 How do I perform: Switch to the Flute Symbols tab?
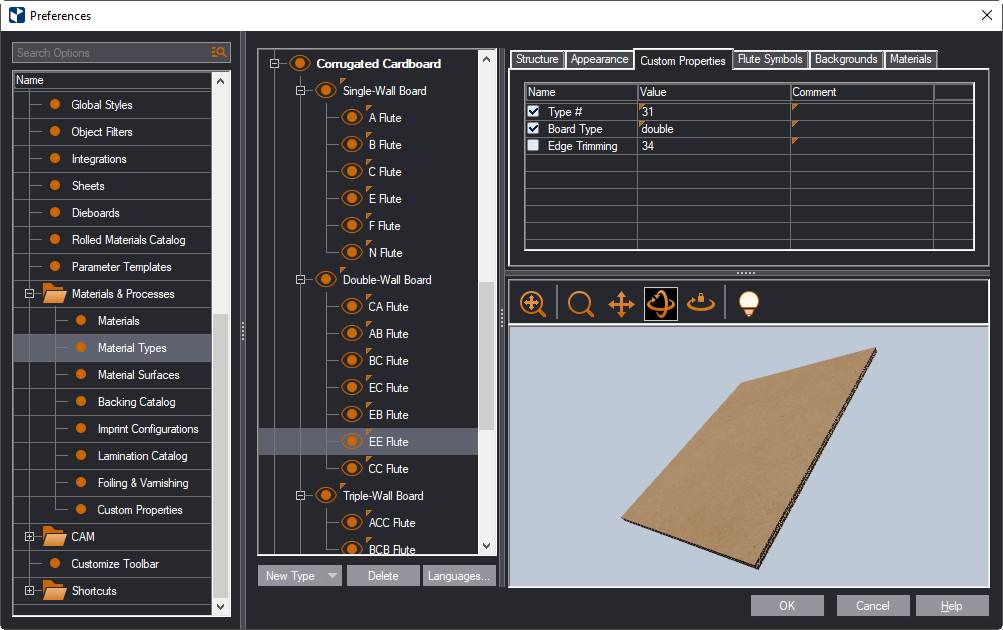769,60
